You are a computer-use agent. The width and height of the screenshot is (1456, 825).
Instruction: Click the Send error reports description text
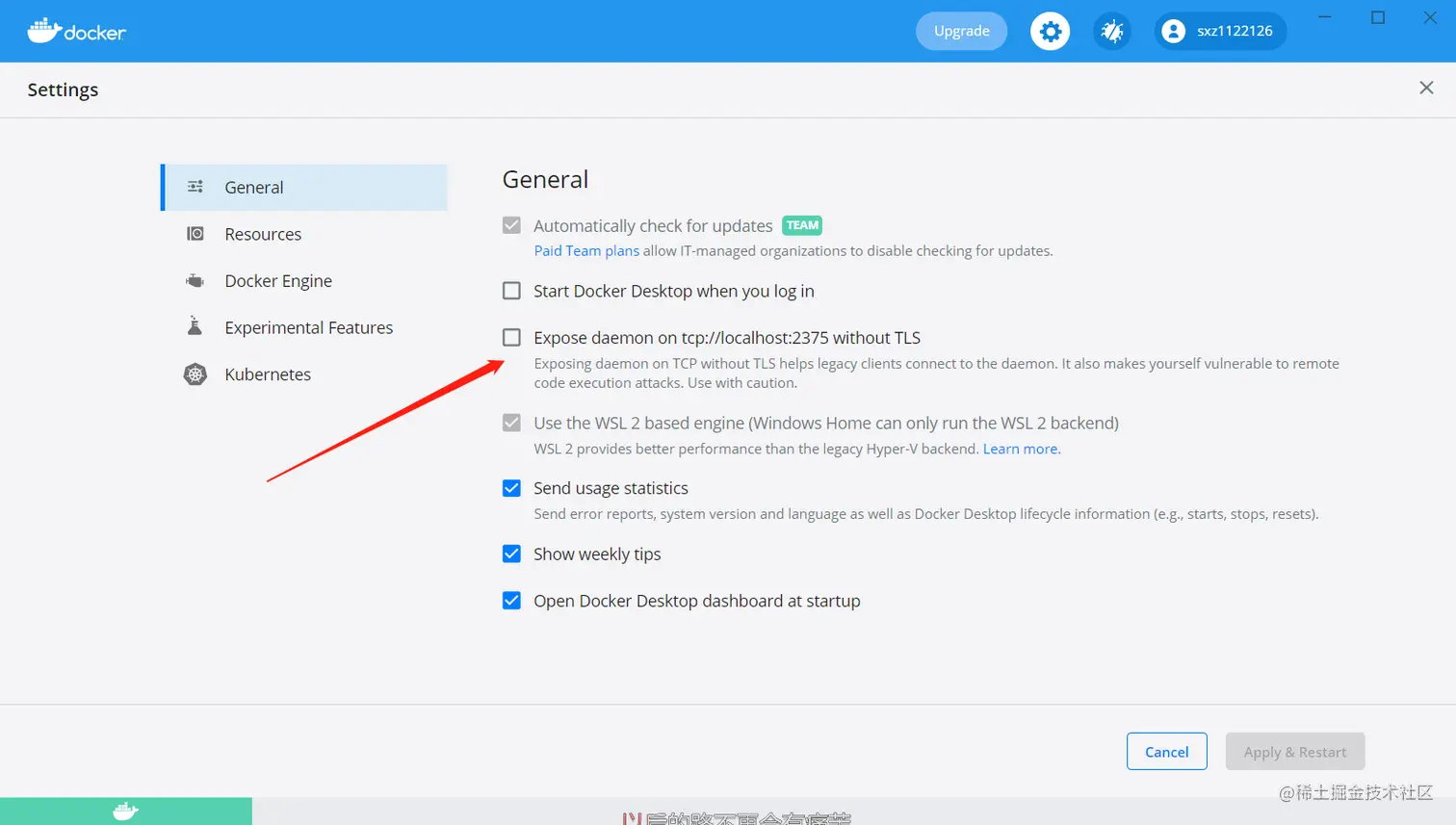926,514
